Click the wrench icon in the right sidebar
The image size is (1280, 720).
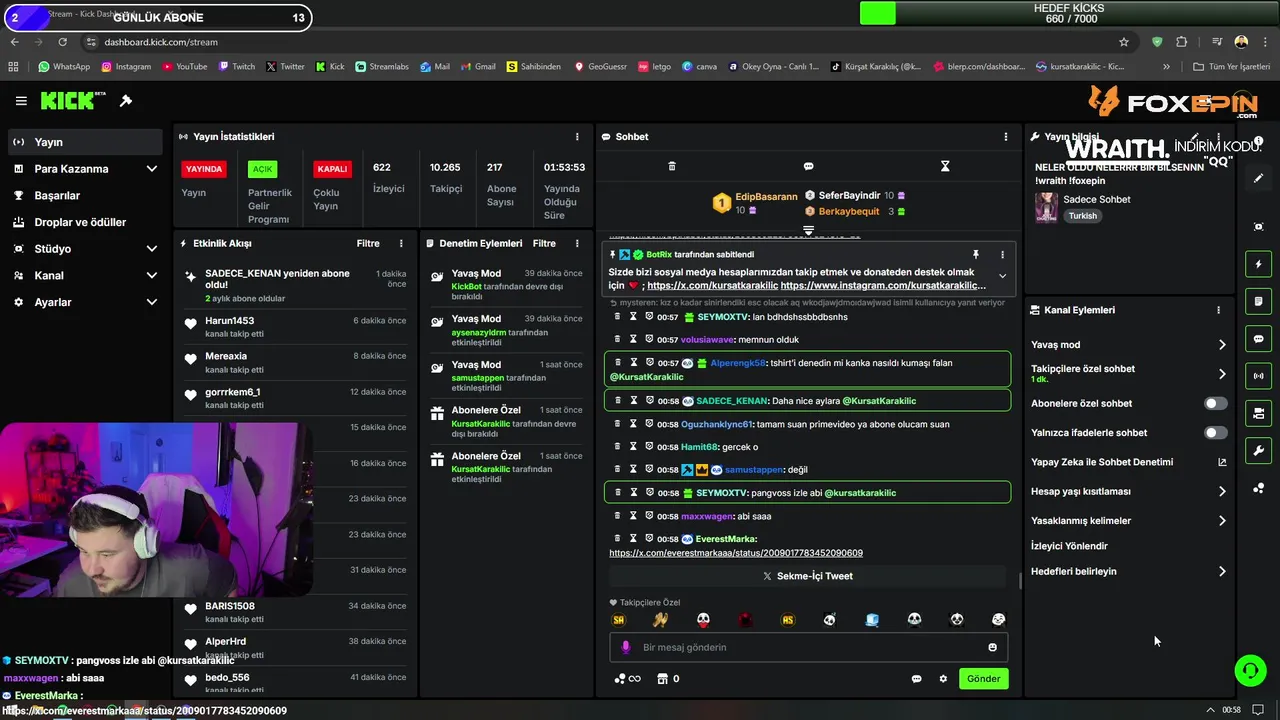tap(1258, 450)
